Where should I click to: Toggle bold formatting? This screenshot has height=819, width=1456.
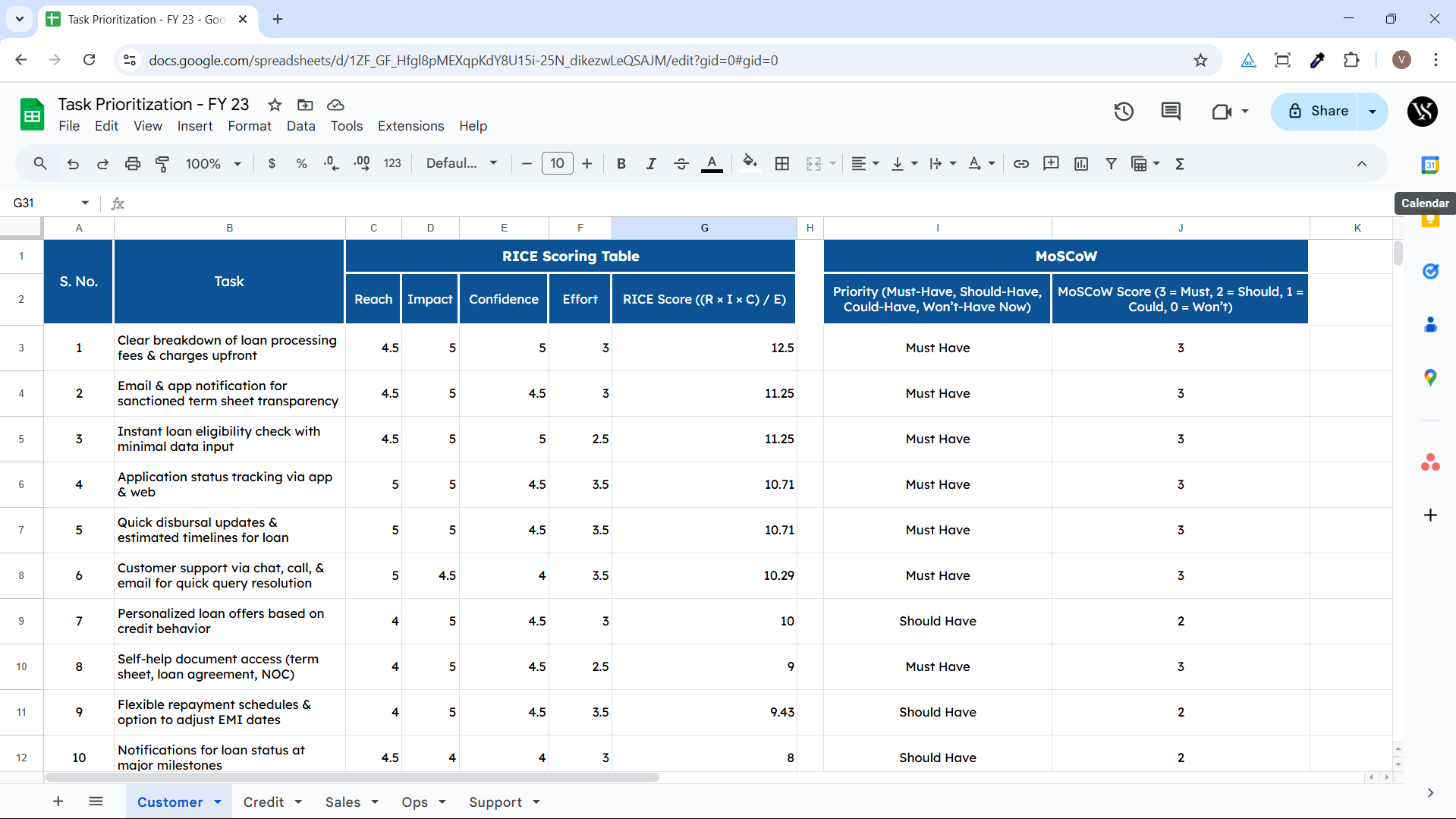click(621, 163)
